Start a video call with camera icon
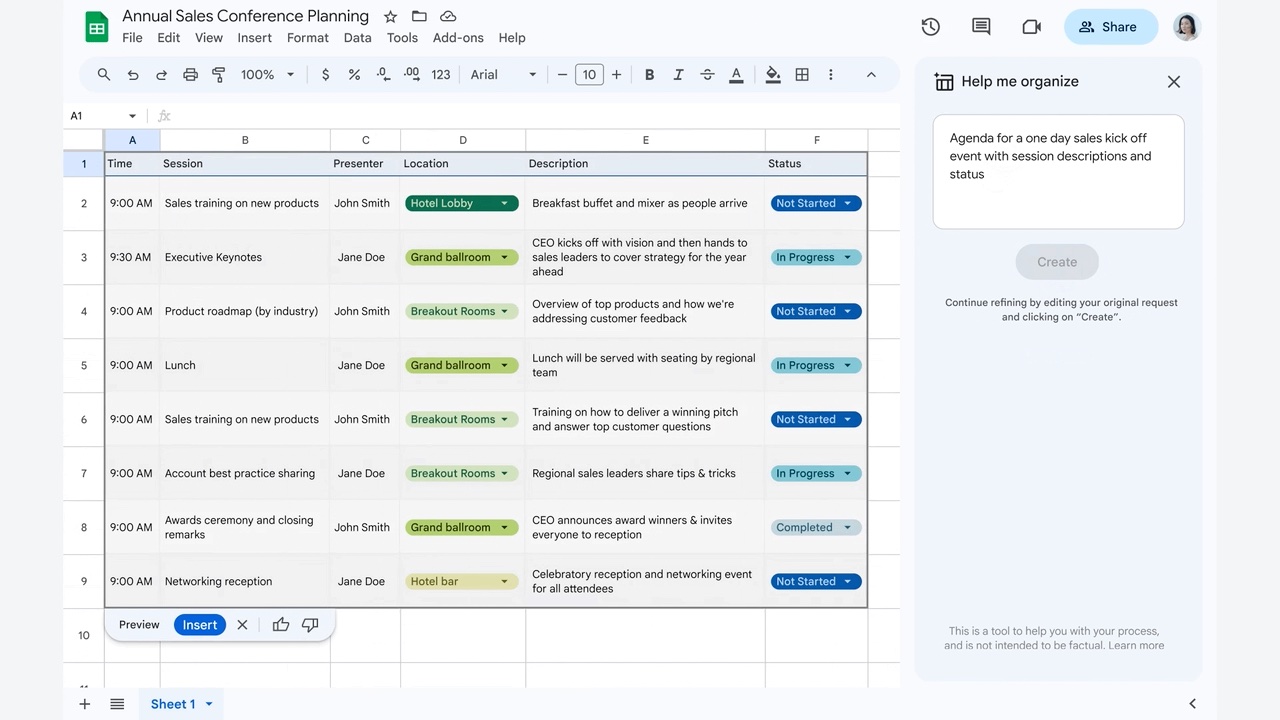Image resolution: width=1280 pixels, height=720 pixels. coord(1031,27)
